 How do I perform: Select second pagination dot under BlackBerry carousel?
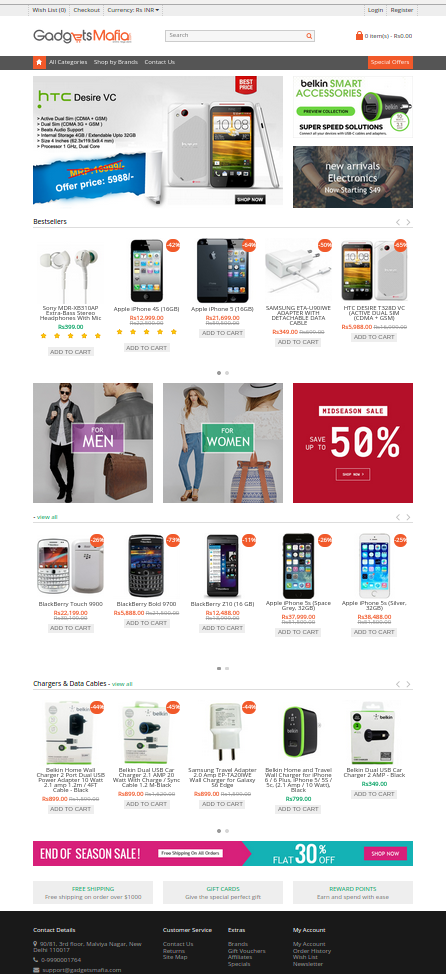click(x=227, y=668)
